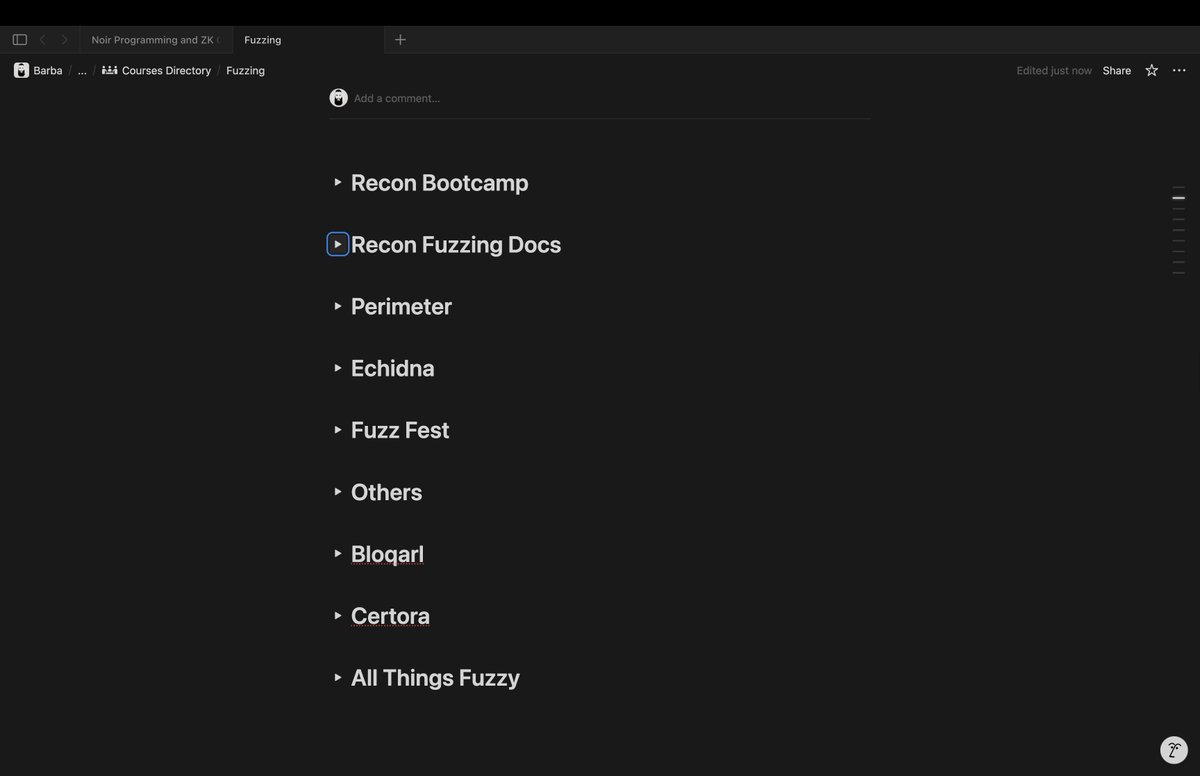The width and height of the screenshot is (1200, 776).
Task: Switch to Noir Programming and ZK tab
Action: pos(155,40)
